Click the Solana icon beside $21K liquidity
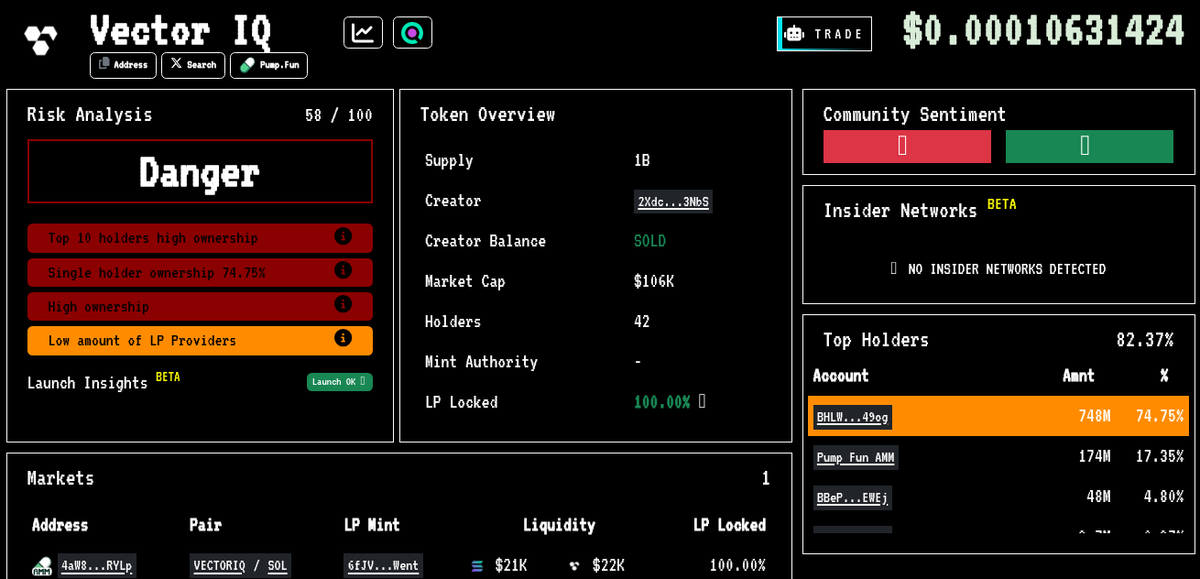 [x=477, y=566]
